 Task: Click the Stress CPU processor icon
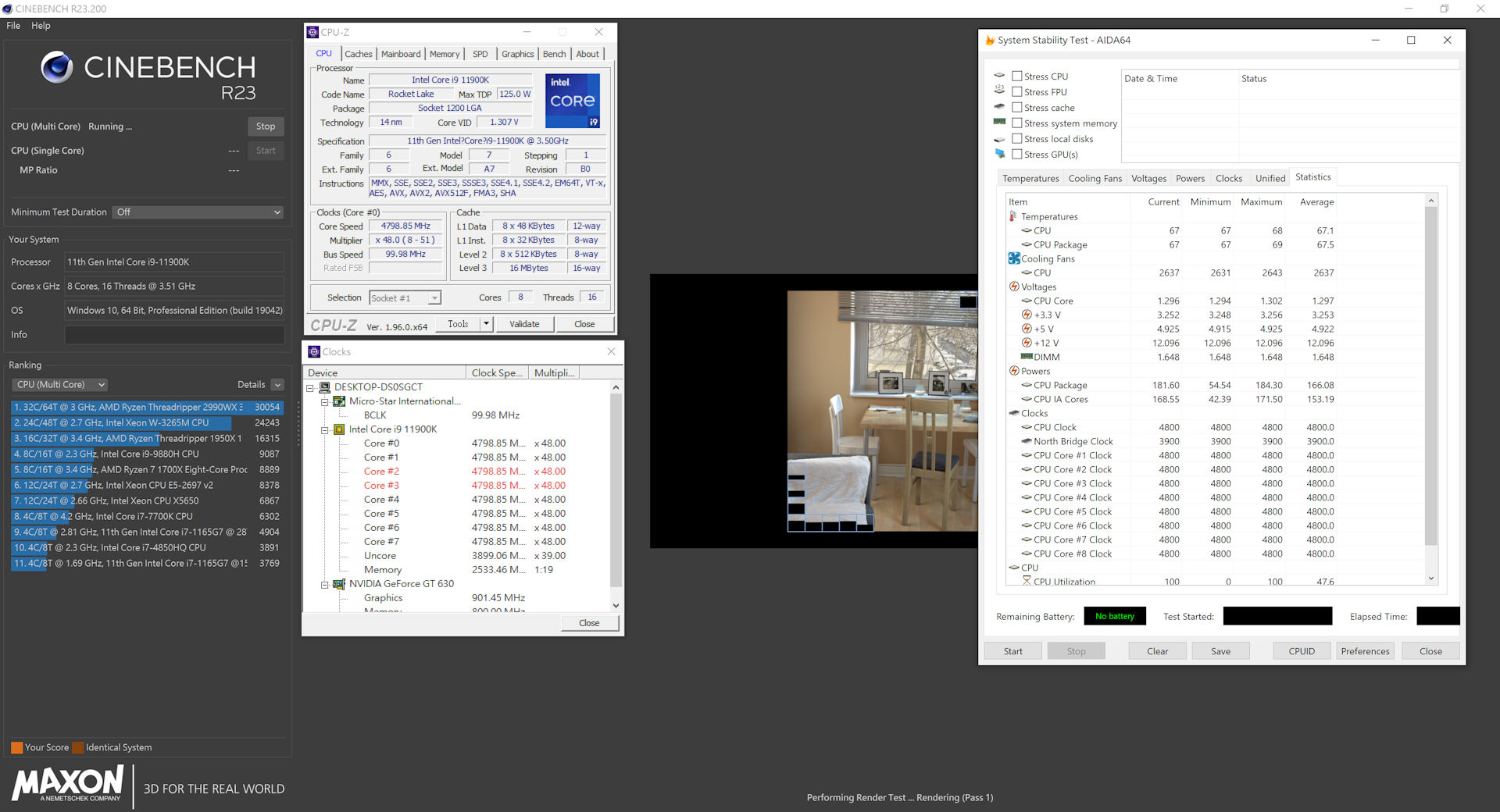pyautogui.click(x=999, y=76)
